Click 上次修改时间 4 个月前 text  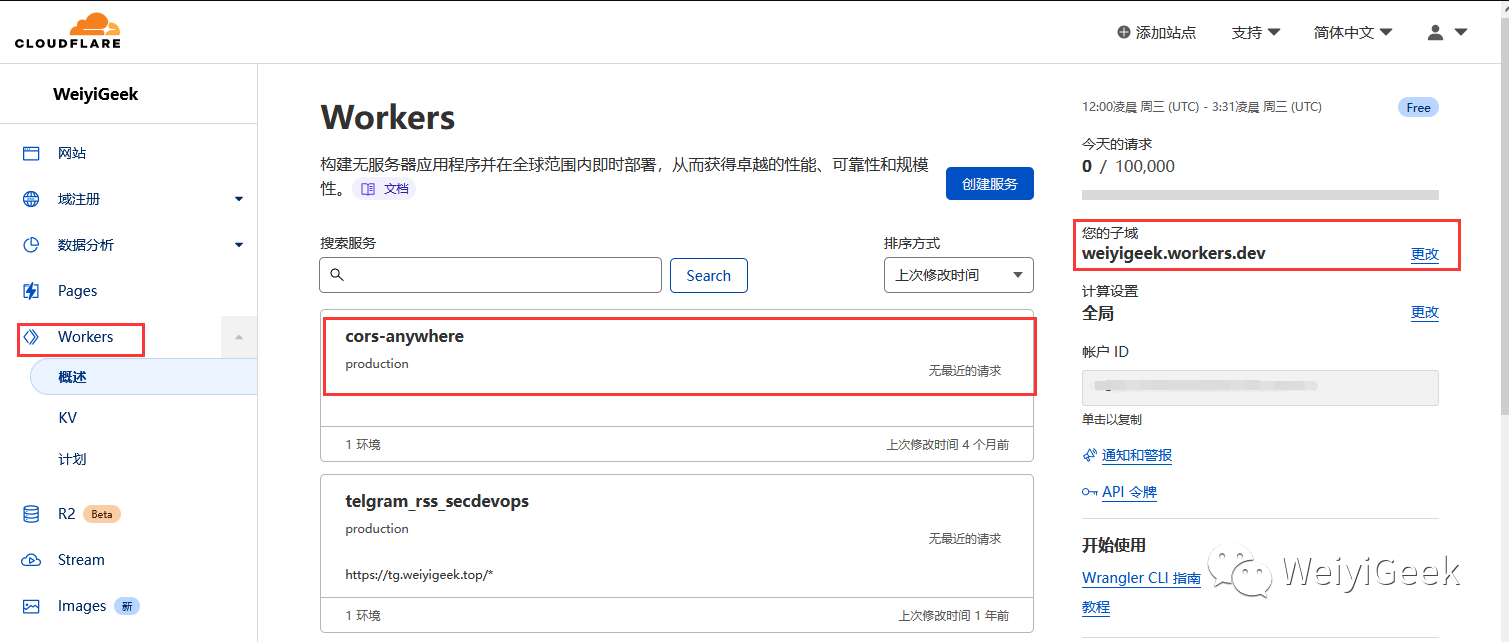(948, 445)
